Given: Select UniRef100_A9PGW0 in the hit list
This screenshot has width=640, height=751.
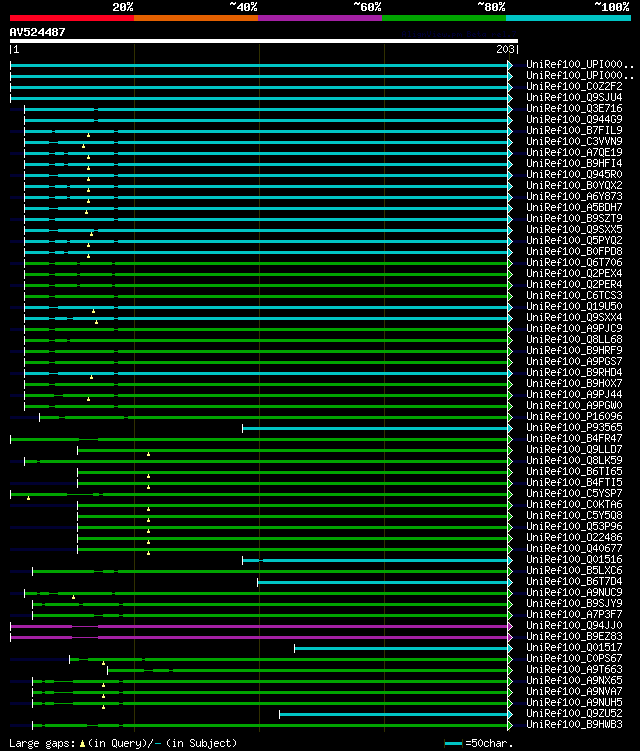Looking at the screenshot, I should click(x=574, y=406).
